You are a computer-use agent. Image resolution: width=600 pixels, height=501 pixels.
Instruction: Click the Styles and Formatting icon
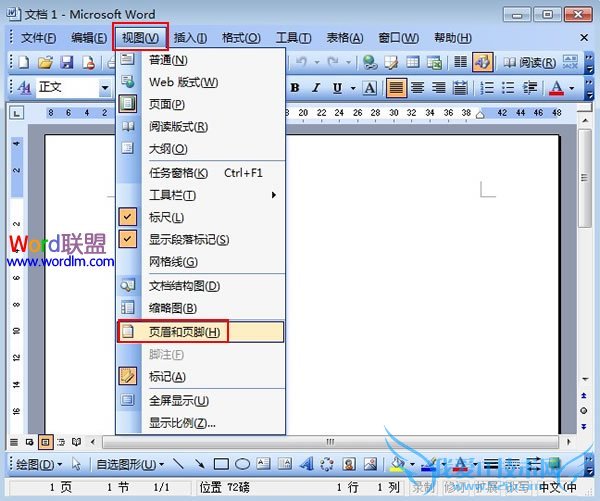click(x=24, y=88)
